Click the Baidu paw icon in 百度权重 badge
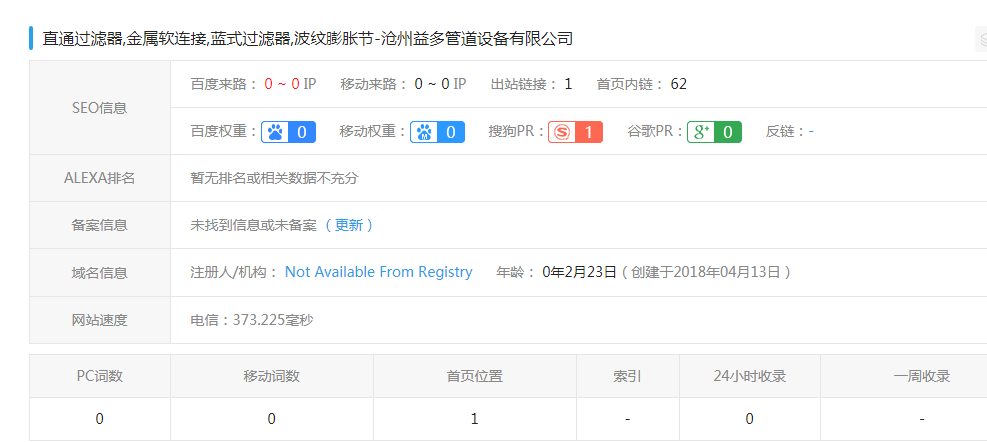Image resolution: width=987 pixels, height=442 pixels. [x=275, y=132]
